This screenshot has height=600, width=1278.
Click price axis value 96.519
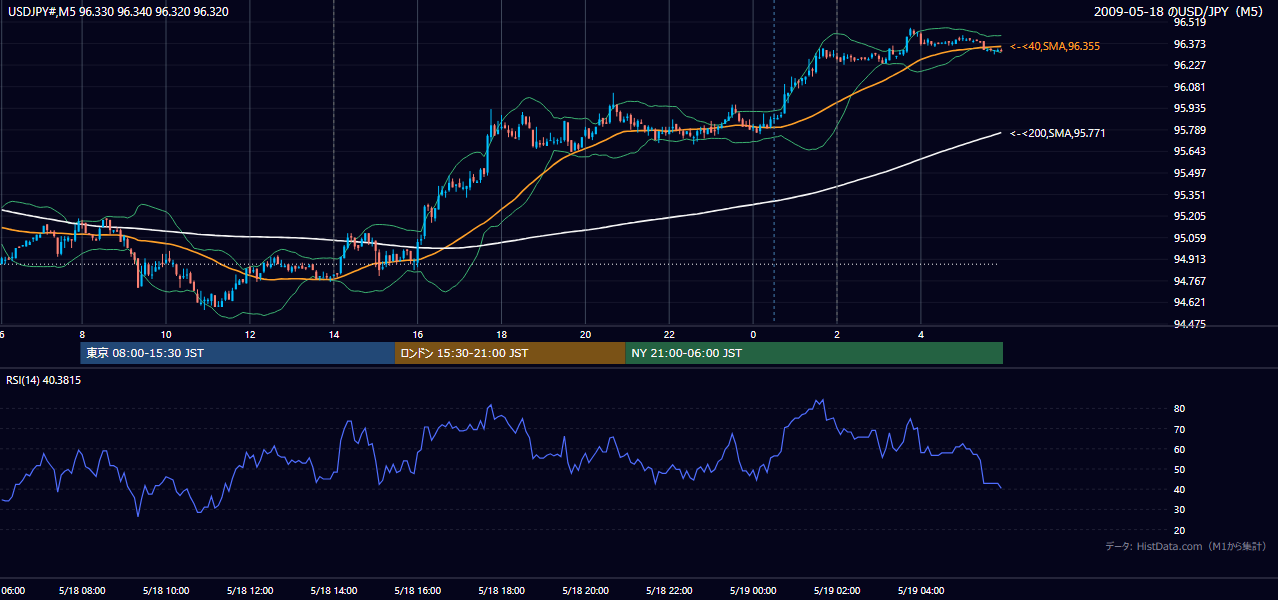tap(1189, 22)
